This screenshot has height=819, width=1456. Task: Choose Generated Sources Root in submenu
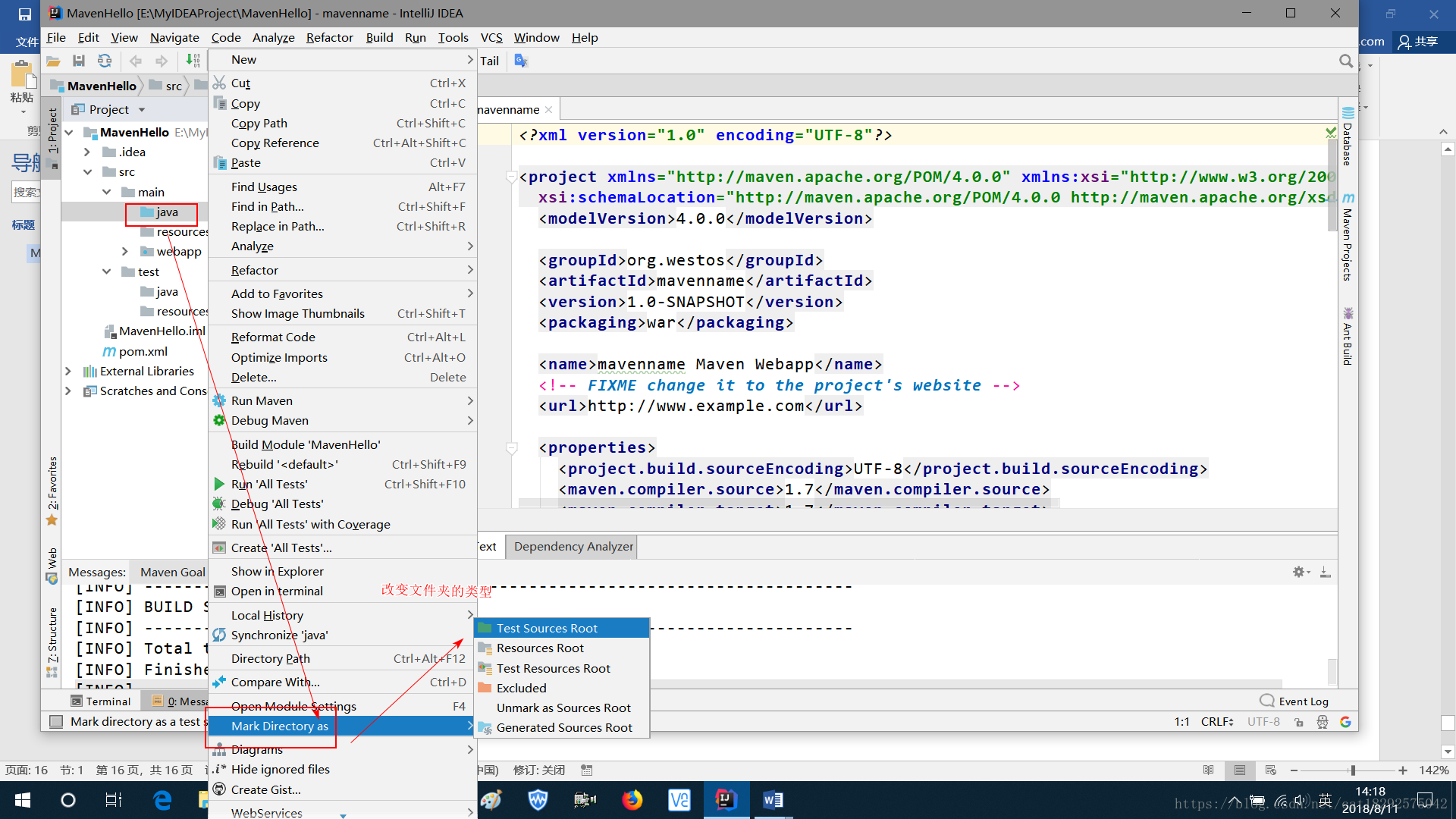[x=562, y=728]
